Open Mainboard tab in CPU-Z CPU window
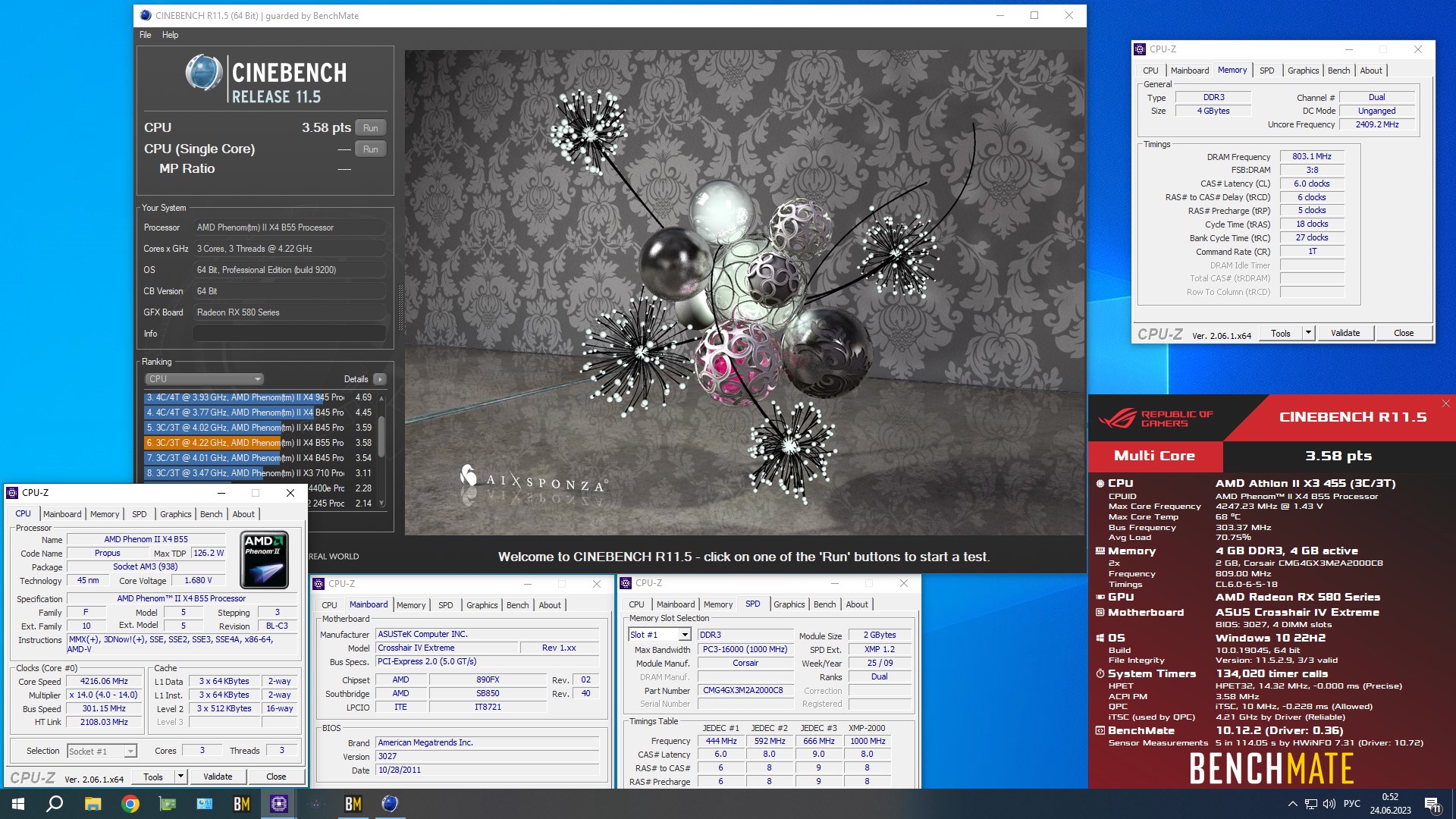The image size is (1456, 819). tap(62, 514)
